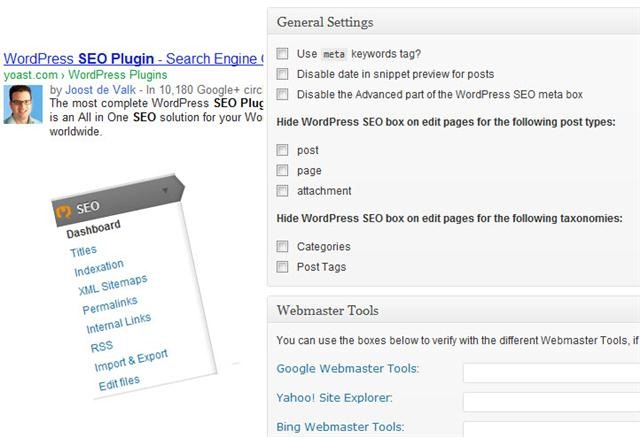
Task: Click the 'The most complete WordPress' snippet line
Action: point(156,103)
